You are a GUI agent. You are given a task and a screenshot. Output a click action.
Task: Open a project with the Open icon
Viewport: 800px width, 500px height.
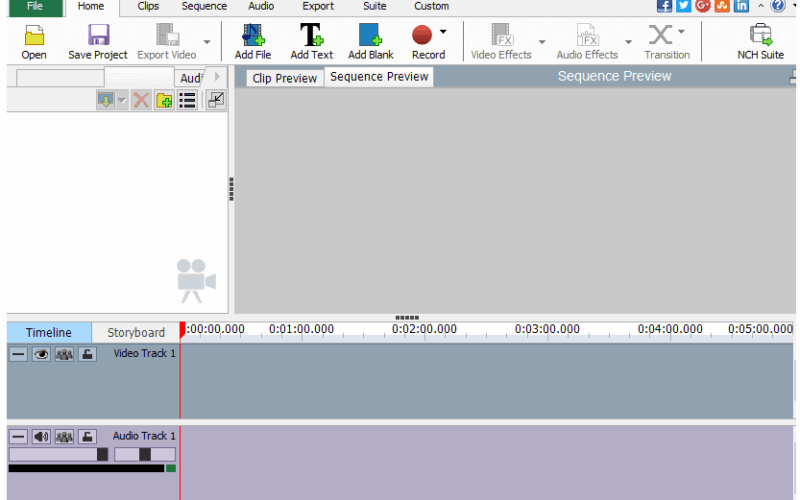coord(34,42)
